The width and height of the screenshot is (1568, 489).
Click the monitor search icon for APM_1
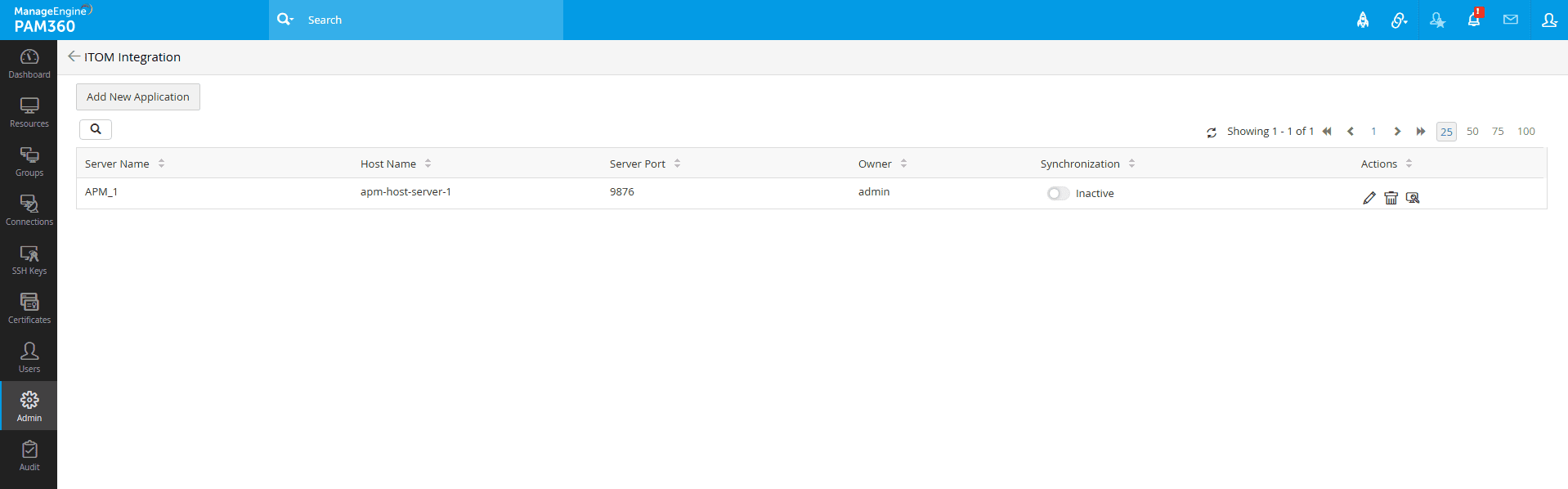[x=1413, y=198]
